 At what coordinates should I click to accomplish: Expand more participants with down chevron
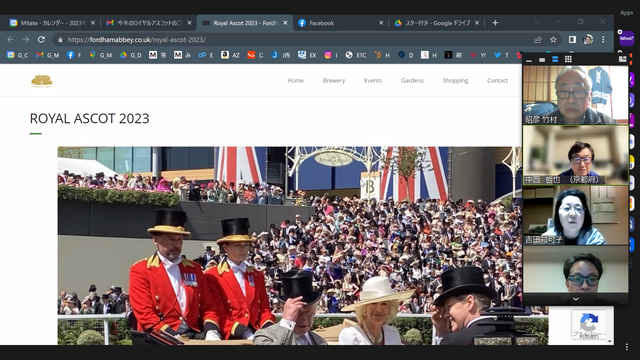click(576, 299)
